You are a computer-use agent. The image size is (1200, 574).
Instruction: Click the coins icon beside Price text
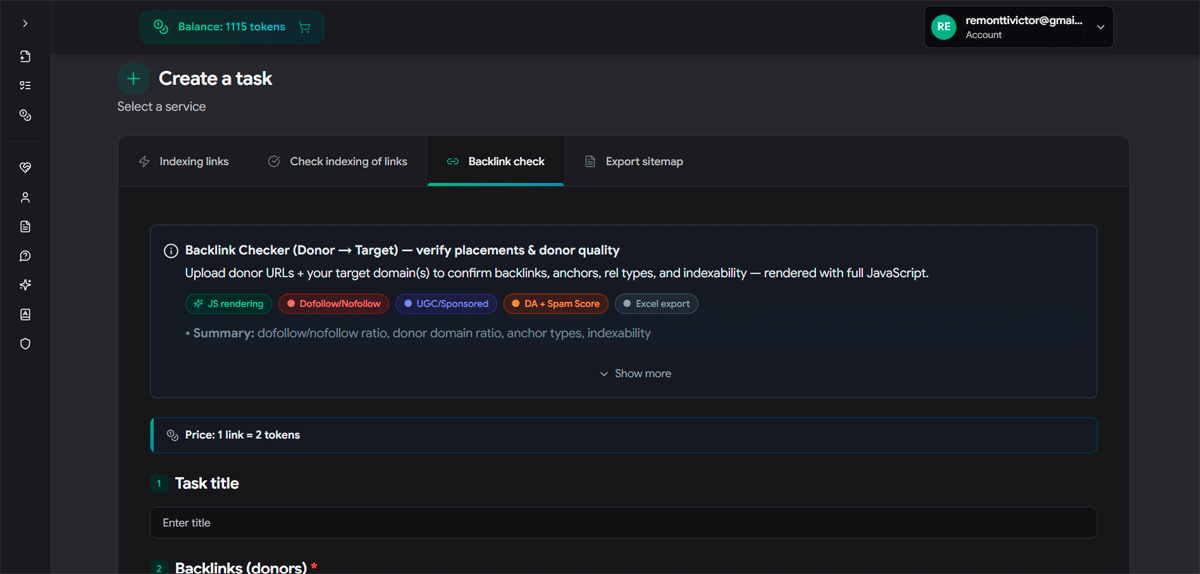point(172,435)
